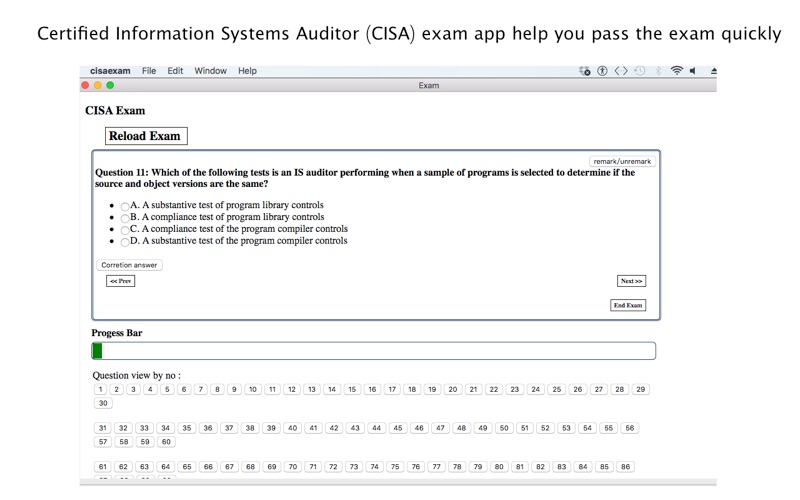Advance with the Next button
This screenshot has height=500, width=800.
(x=631, y=281)
